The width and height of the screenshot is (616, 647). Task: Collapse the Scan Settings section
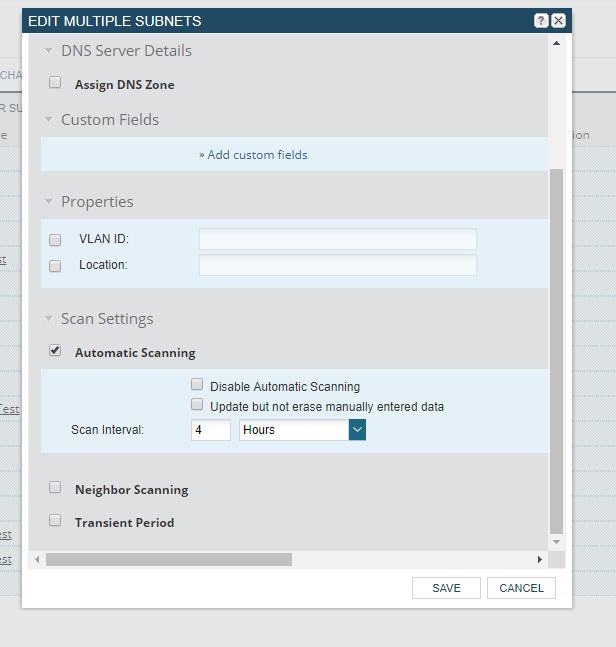(49, 319)
